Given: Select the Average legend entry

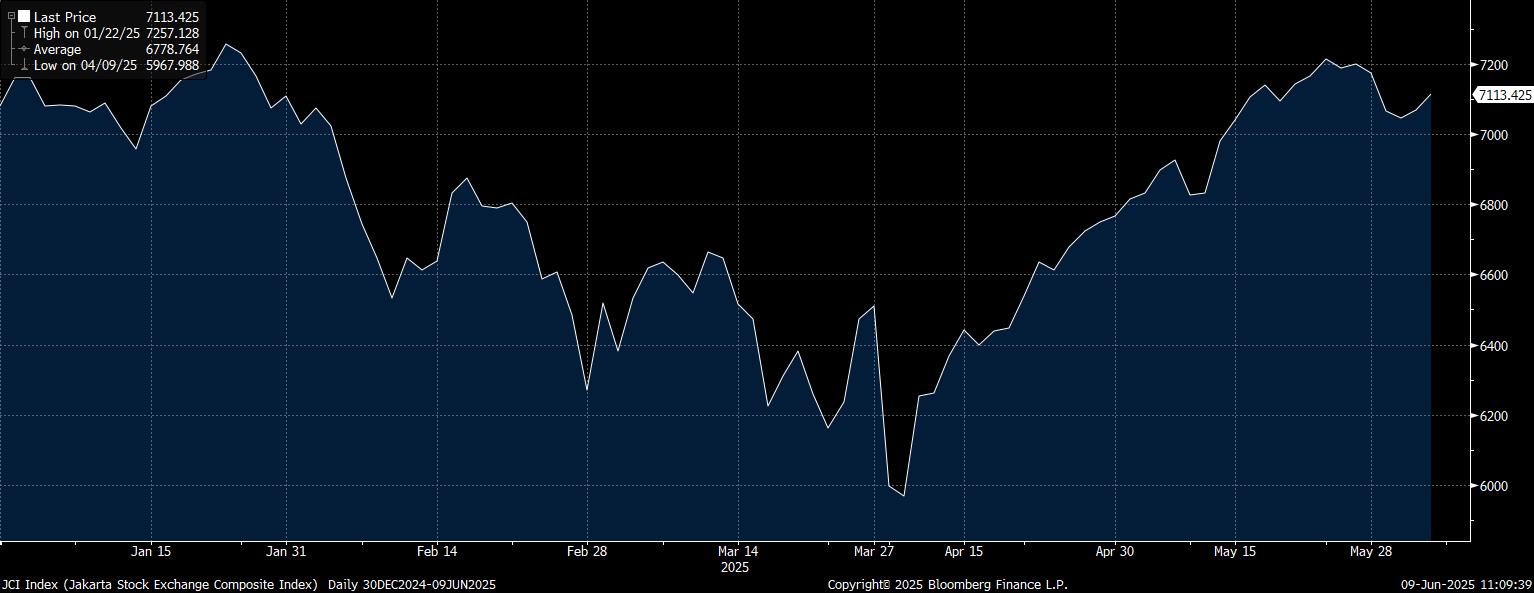Looking at the screenshot, I should pos(58,49).
